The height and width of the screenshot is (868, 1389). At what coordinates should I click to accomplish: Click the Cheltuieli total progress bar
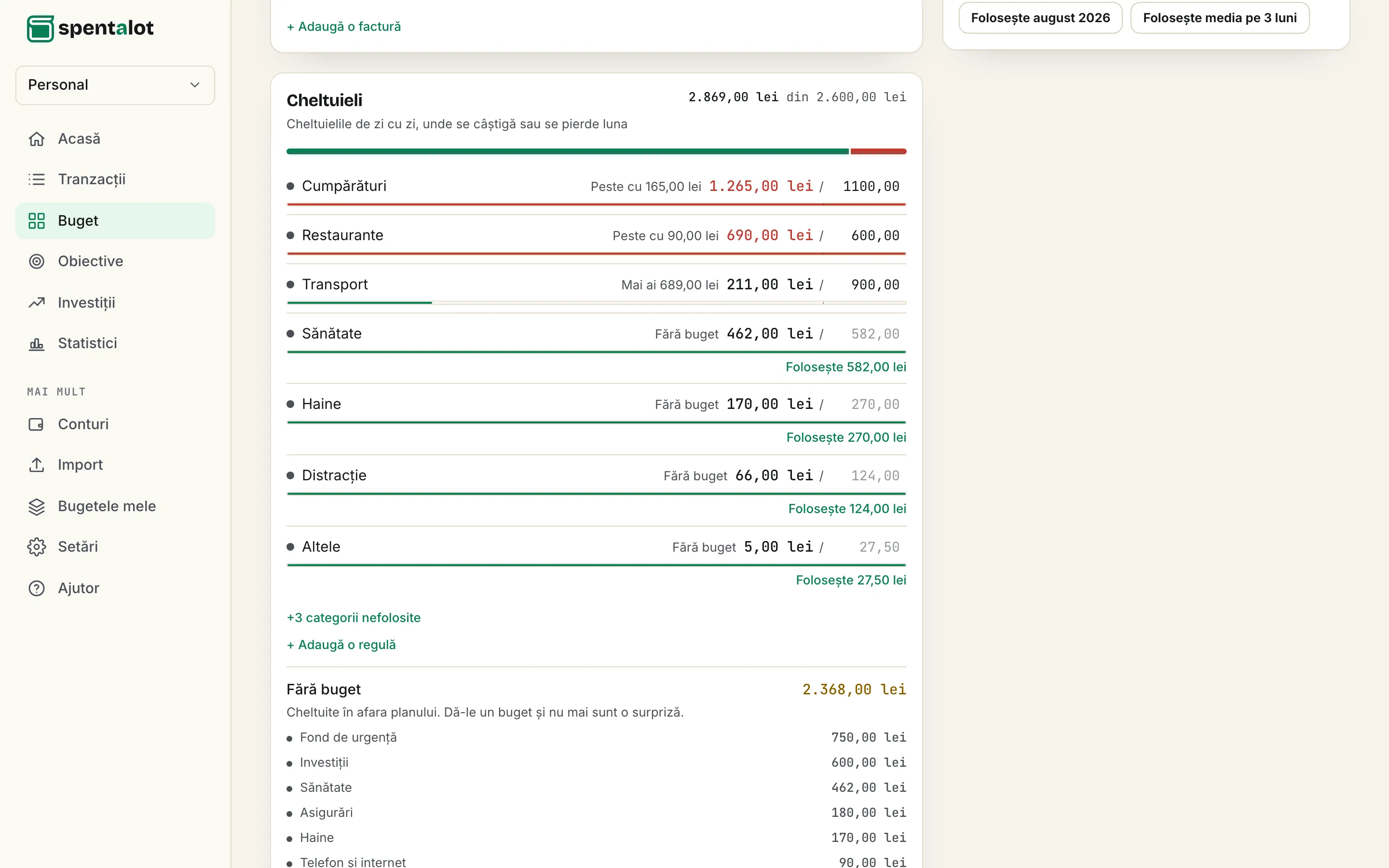tap(596, 151)
